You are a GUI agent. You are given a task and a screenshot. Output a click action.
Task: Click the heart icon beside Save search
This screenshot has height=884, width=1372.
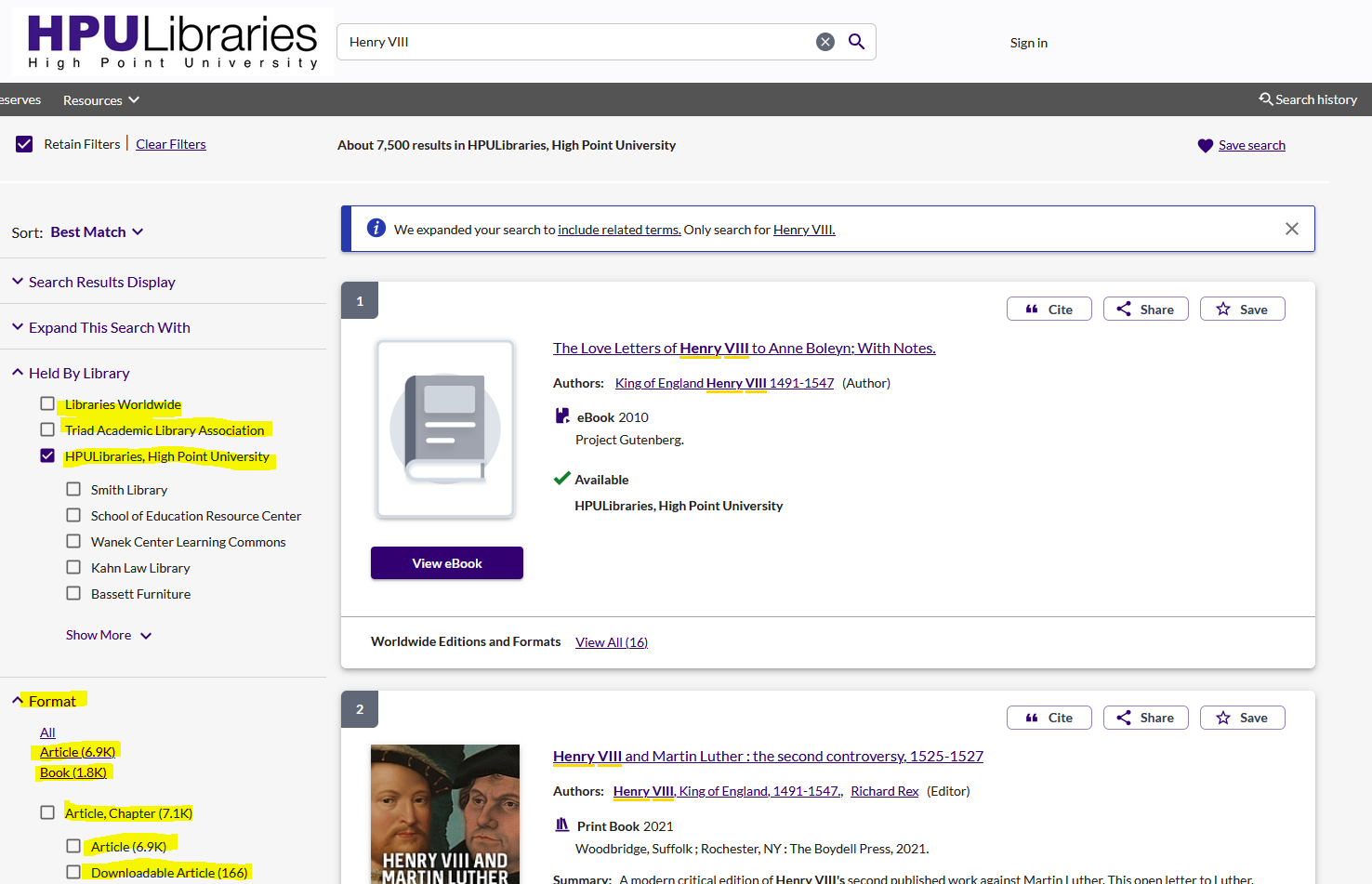tap(1205, 146)
